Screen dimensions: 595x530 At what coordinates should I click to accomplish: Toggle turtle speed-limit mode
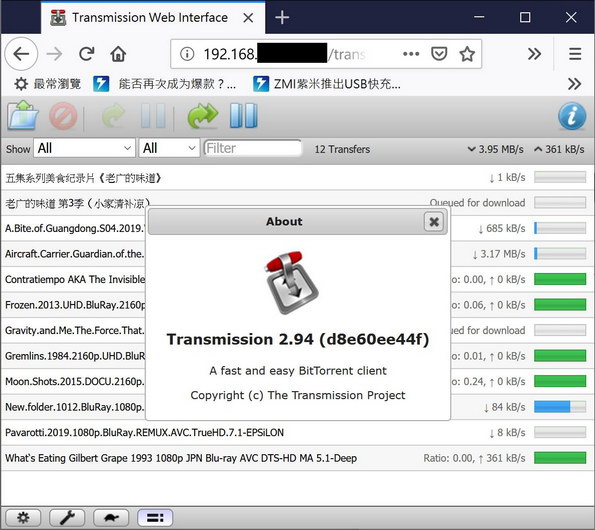tap(111, 518)
